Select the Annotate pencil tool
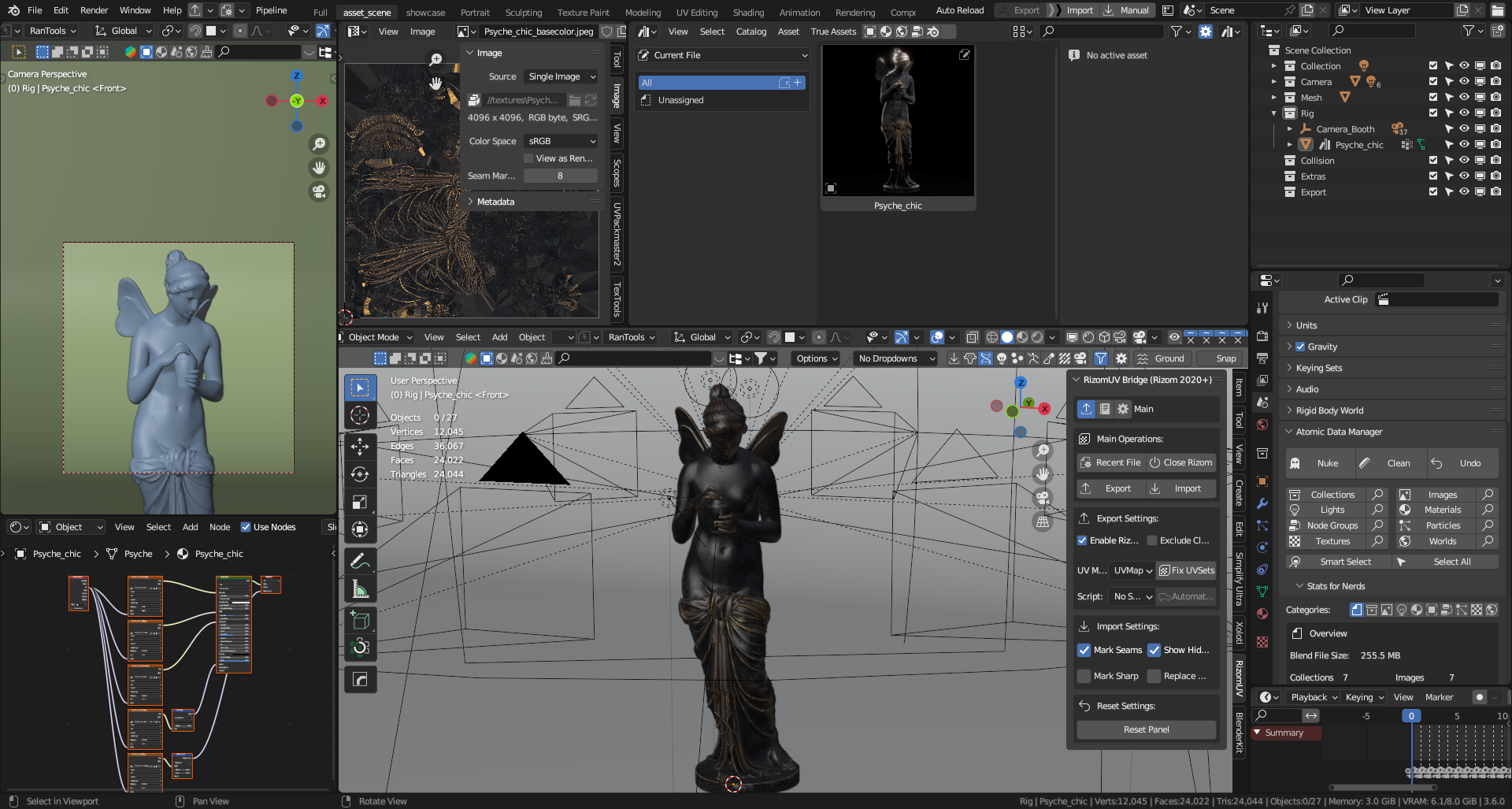 click(x=360, y=562)
